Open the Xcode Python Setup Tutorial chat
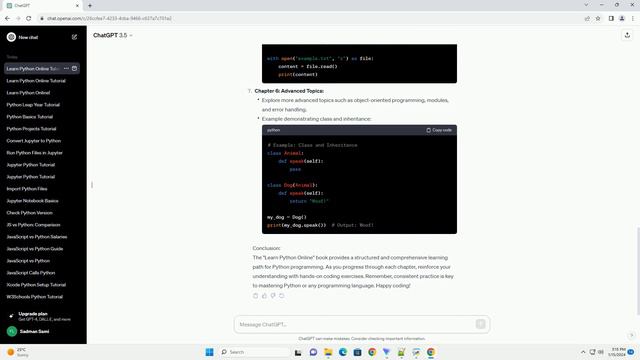Screen dimensions: 640x360 click(36, 285)
